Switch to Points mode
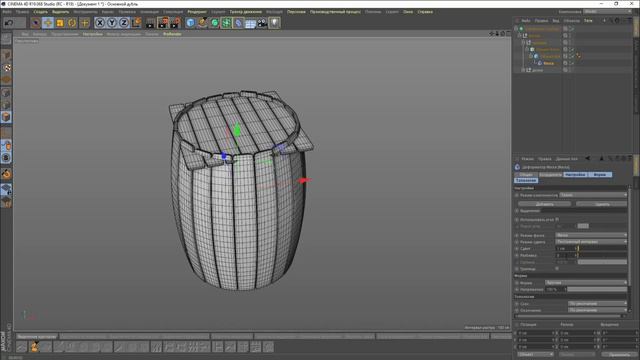The height and width of the screenshot is (360, 640). (x=6, y=93)
